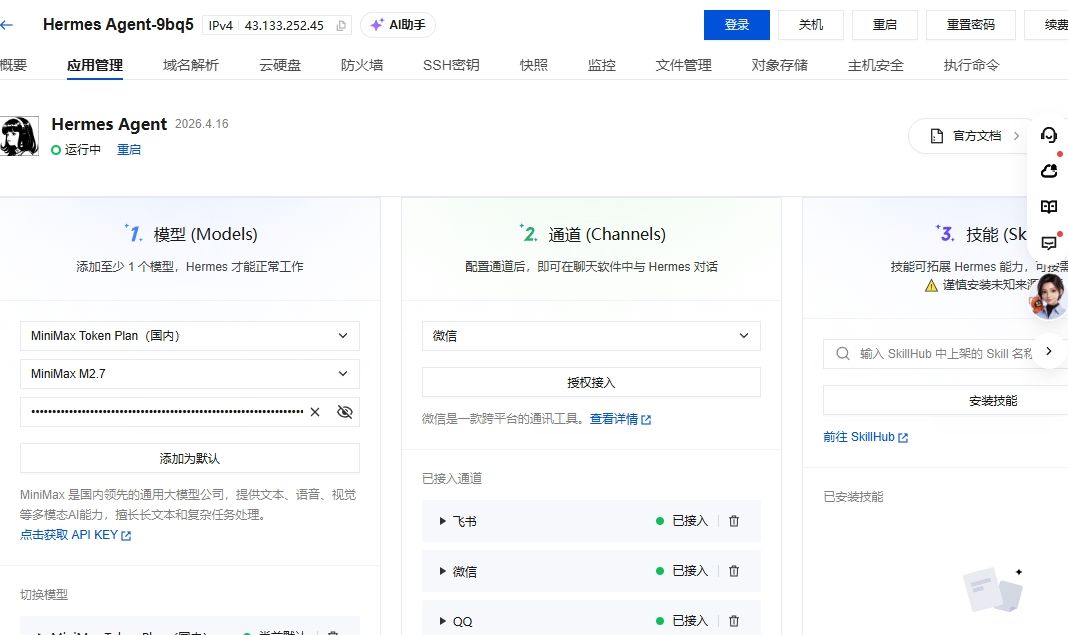Screen dimensions: 1068x635
Task: Open the 微信 channel dropdown
Action: click(x=591, y=336)
